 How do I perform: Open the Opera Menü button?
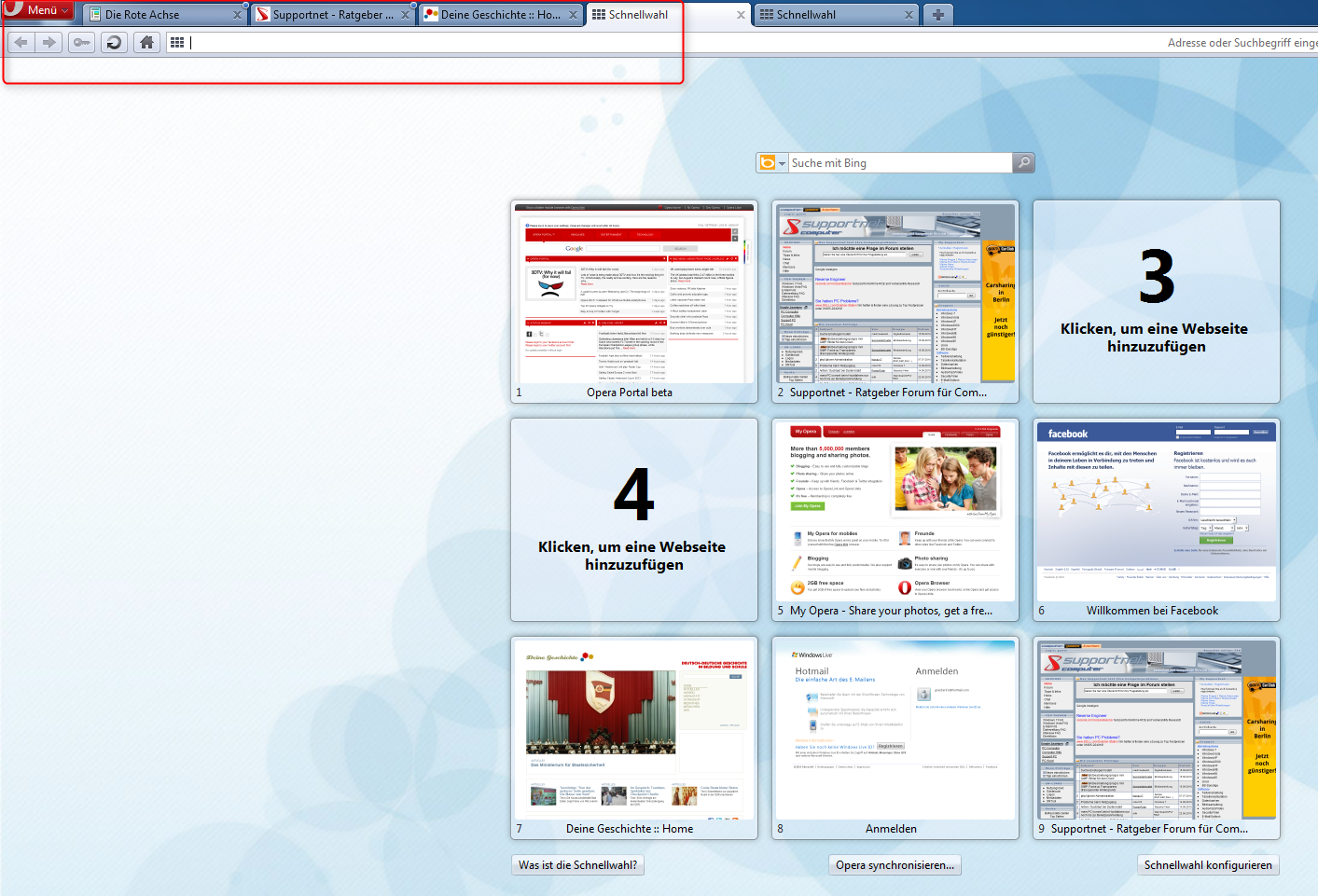click(x=37, y=9)
